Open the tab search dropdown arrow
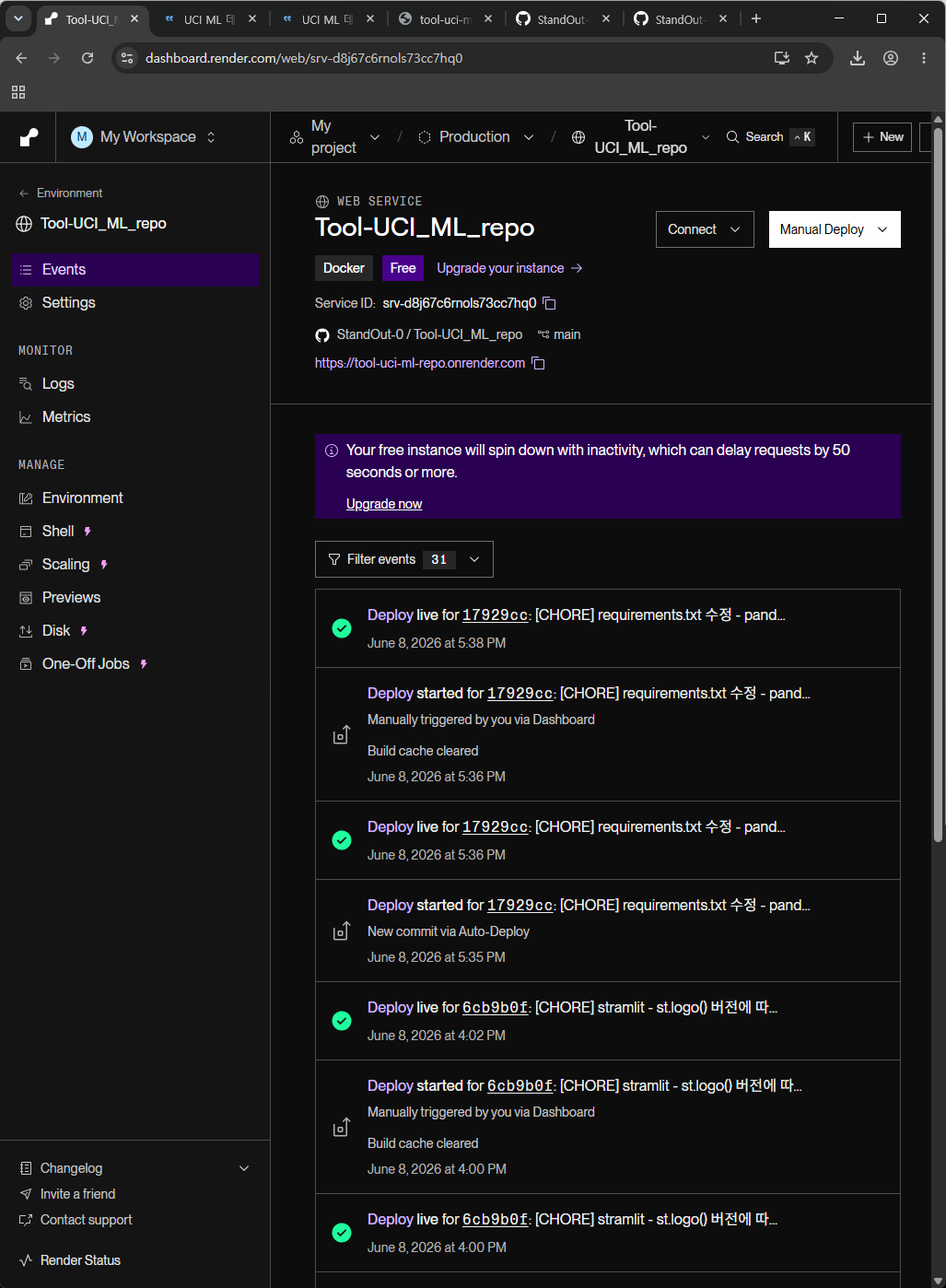The image size is (946, 1288). coord(18,18)
